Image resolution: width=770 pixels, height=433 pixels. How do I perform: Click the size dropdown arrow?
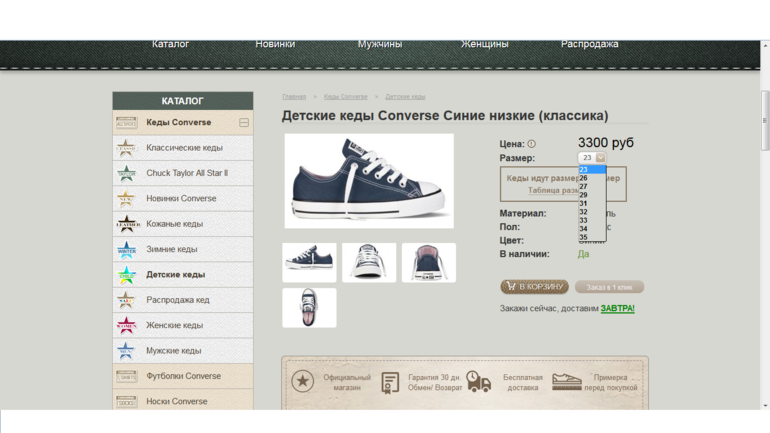tap(600, 158)
